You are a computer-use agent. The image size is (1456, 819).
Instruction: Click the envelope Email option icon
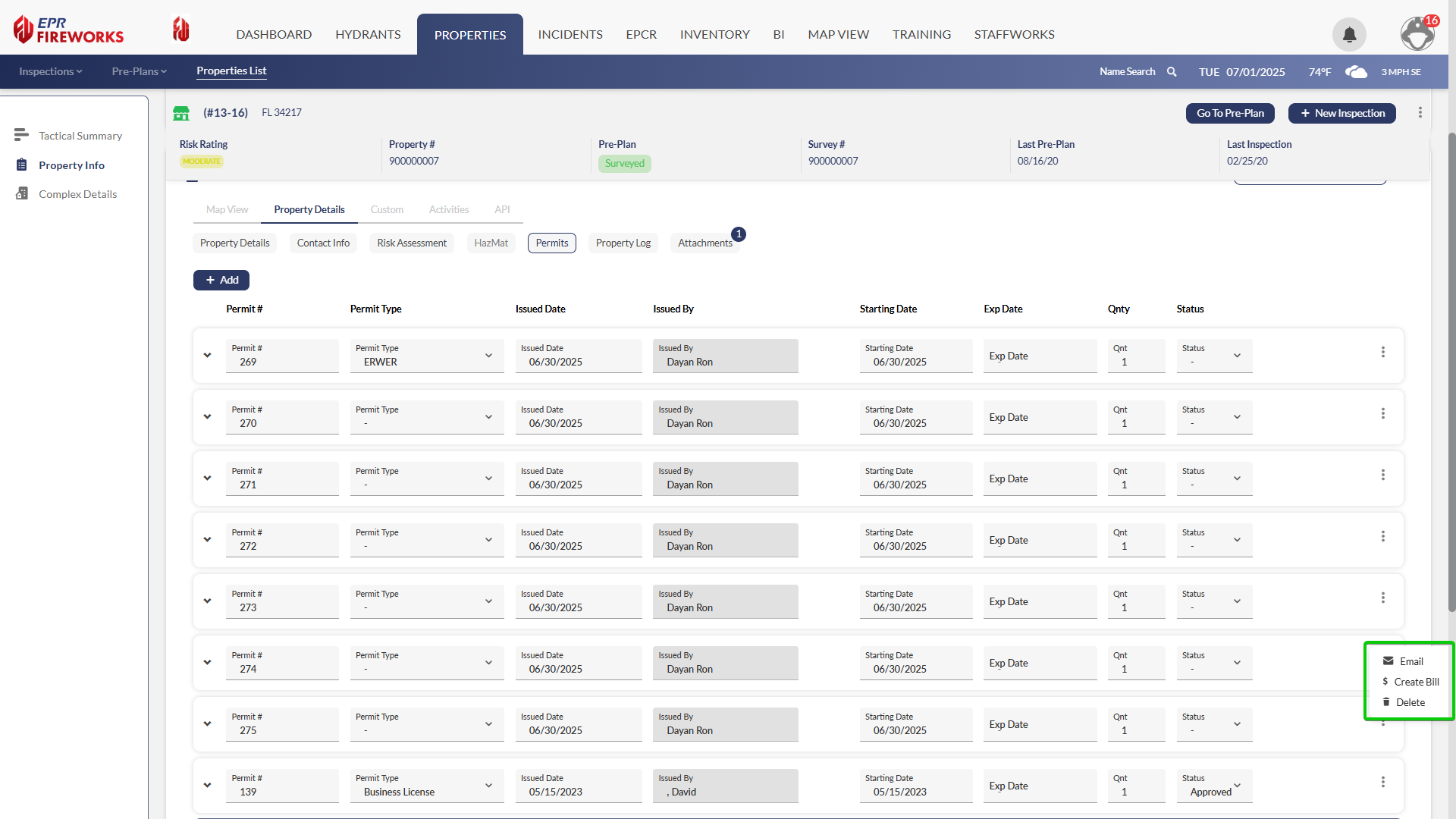click(1388, 661)
